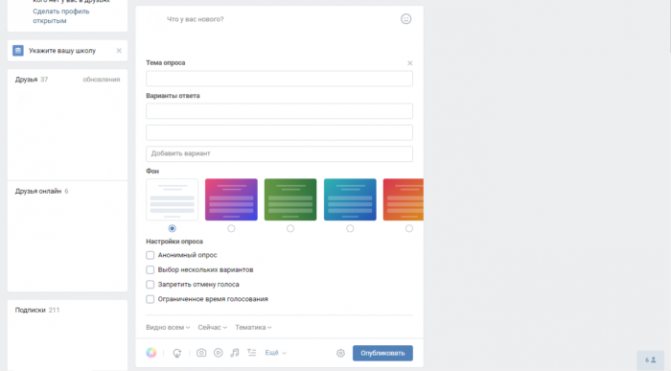Click the school icon beside Укажите вашу школу
Image resolution: width=671 pixels, height=371 pixels.
(18, 50)
